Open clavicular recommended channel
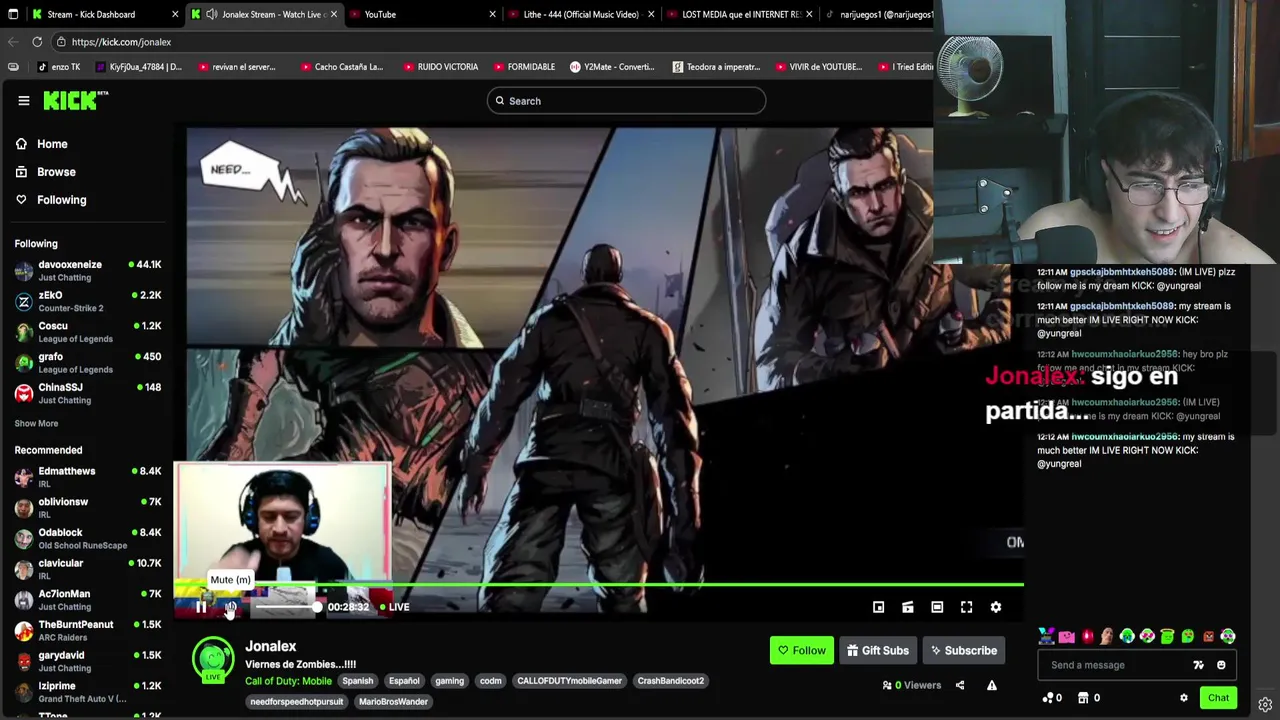The height and width of the screenshot is (720, 1280). [x=88, y=569]
